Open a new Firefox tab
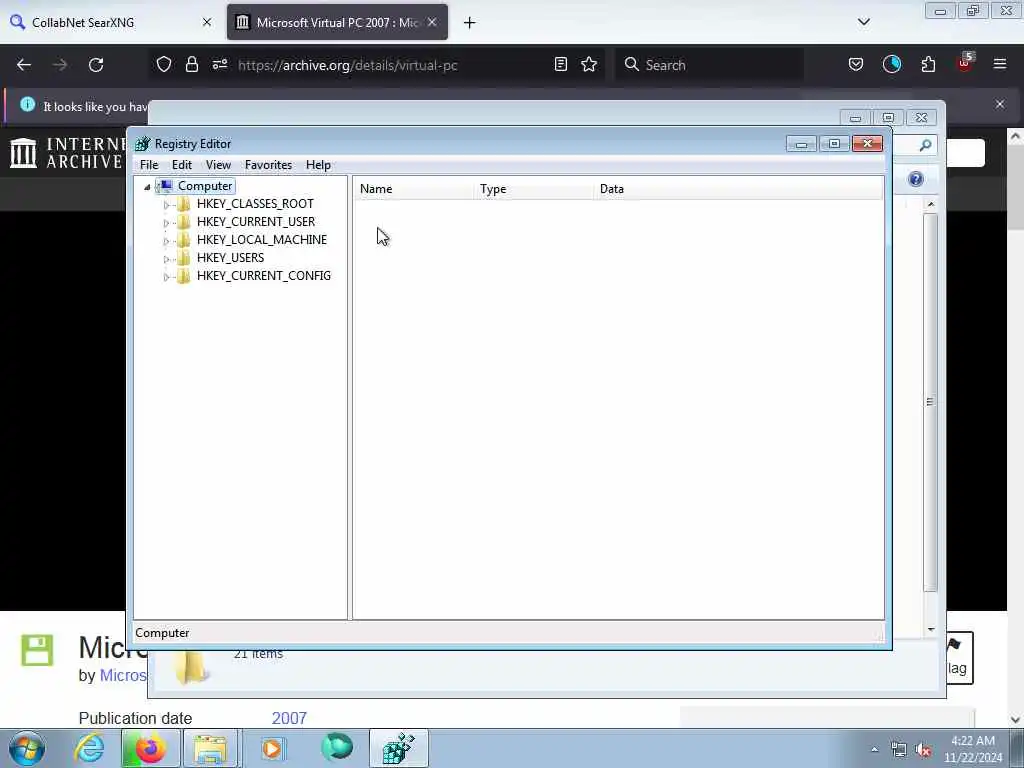 click(470, 23)
